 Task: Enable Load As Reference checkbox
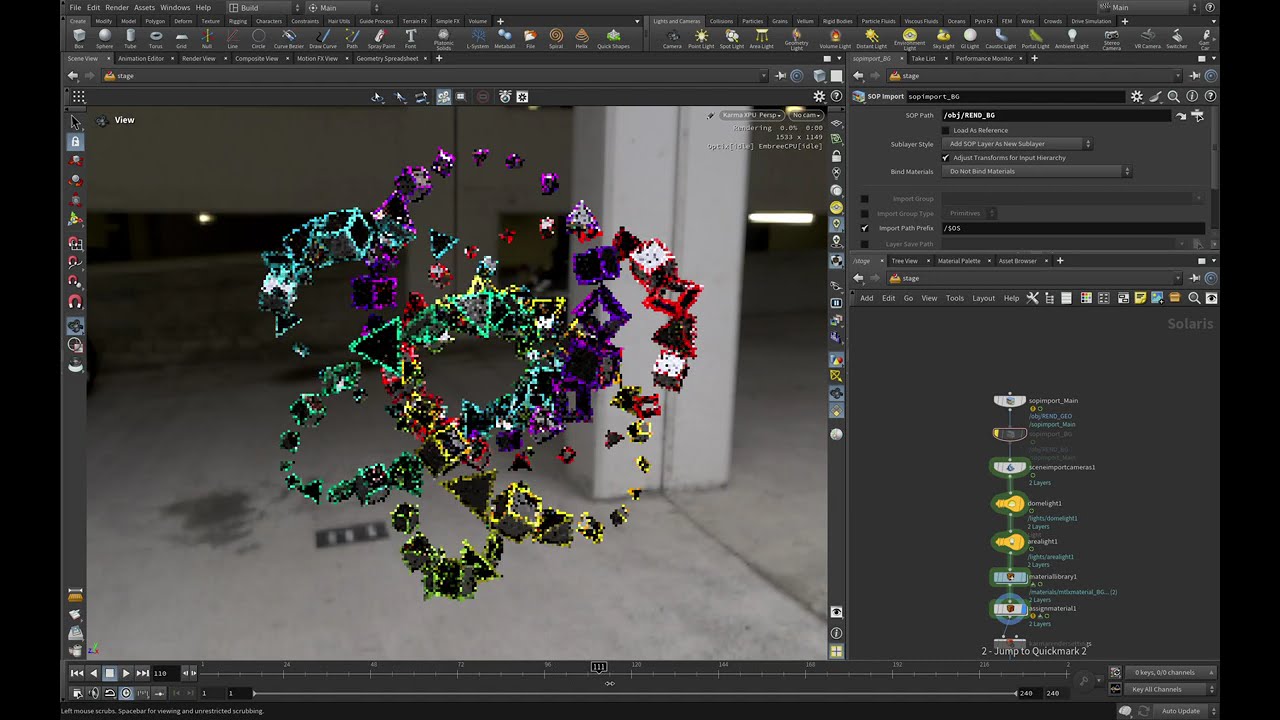[x=946, y=130]
